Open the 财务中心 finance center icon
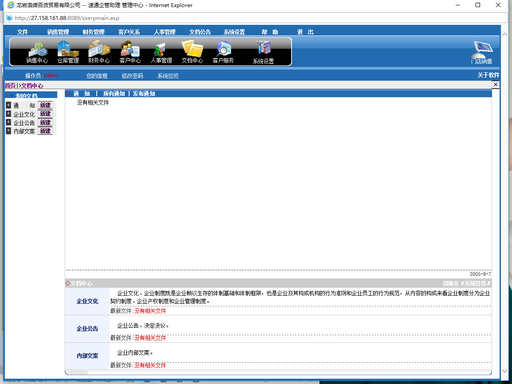512x384 pixels. [99, 52]
